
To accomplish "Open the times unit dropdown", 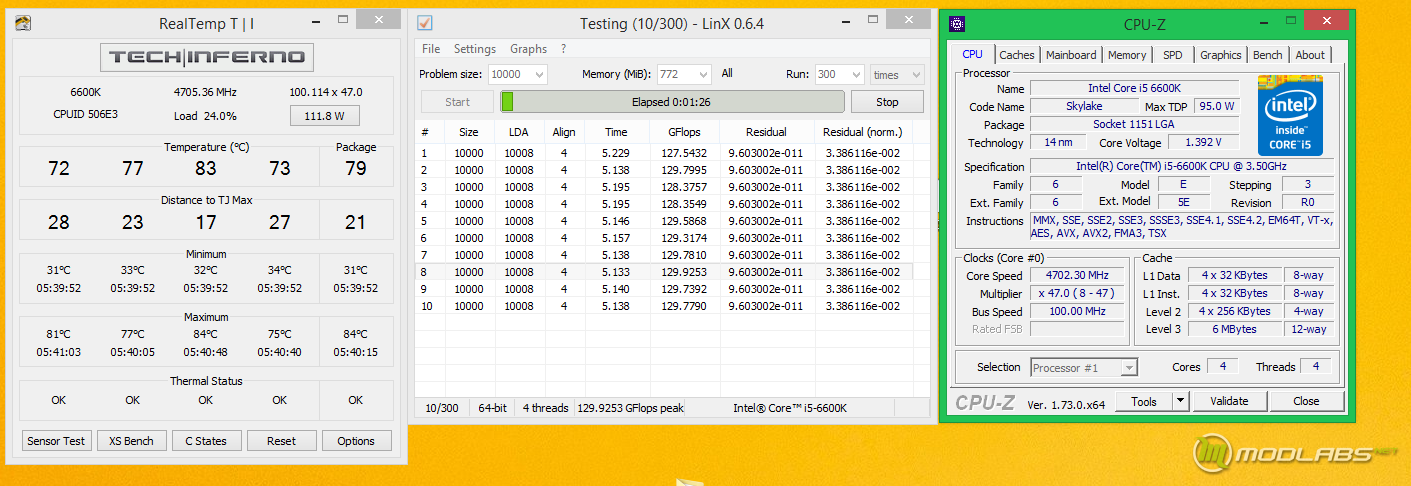I will 897,75.
